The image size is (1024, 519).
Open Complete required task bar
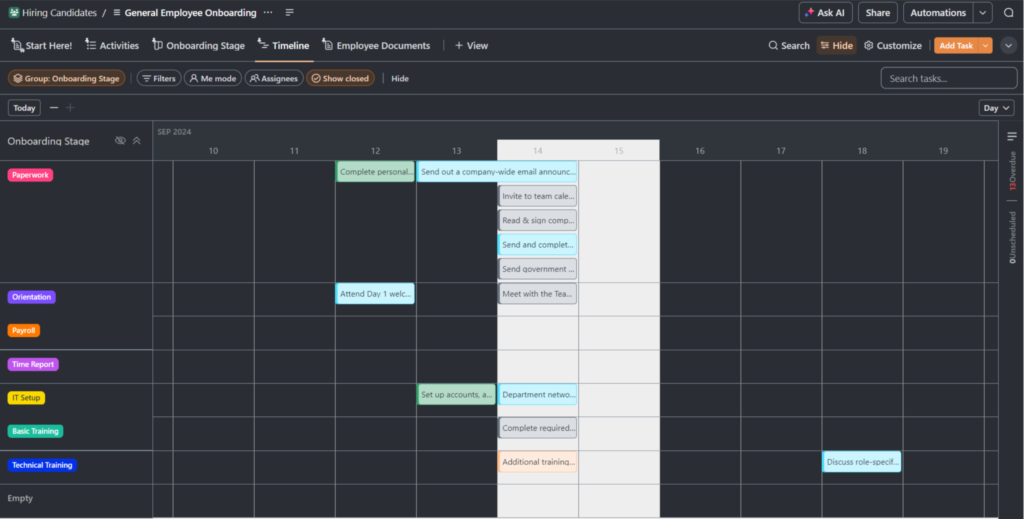click(x=537, y=428)
